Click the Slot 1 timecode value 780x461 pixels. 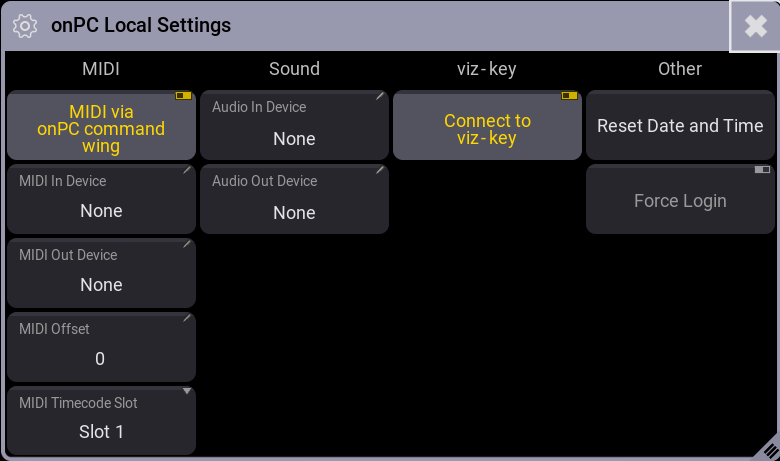point(101,432)
